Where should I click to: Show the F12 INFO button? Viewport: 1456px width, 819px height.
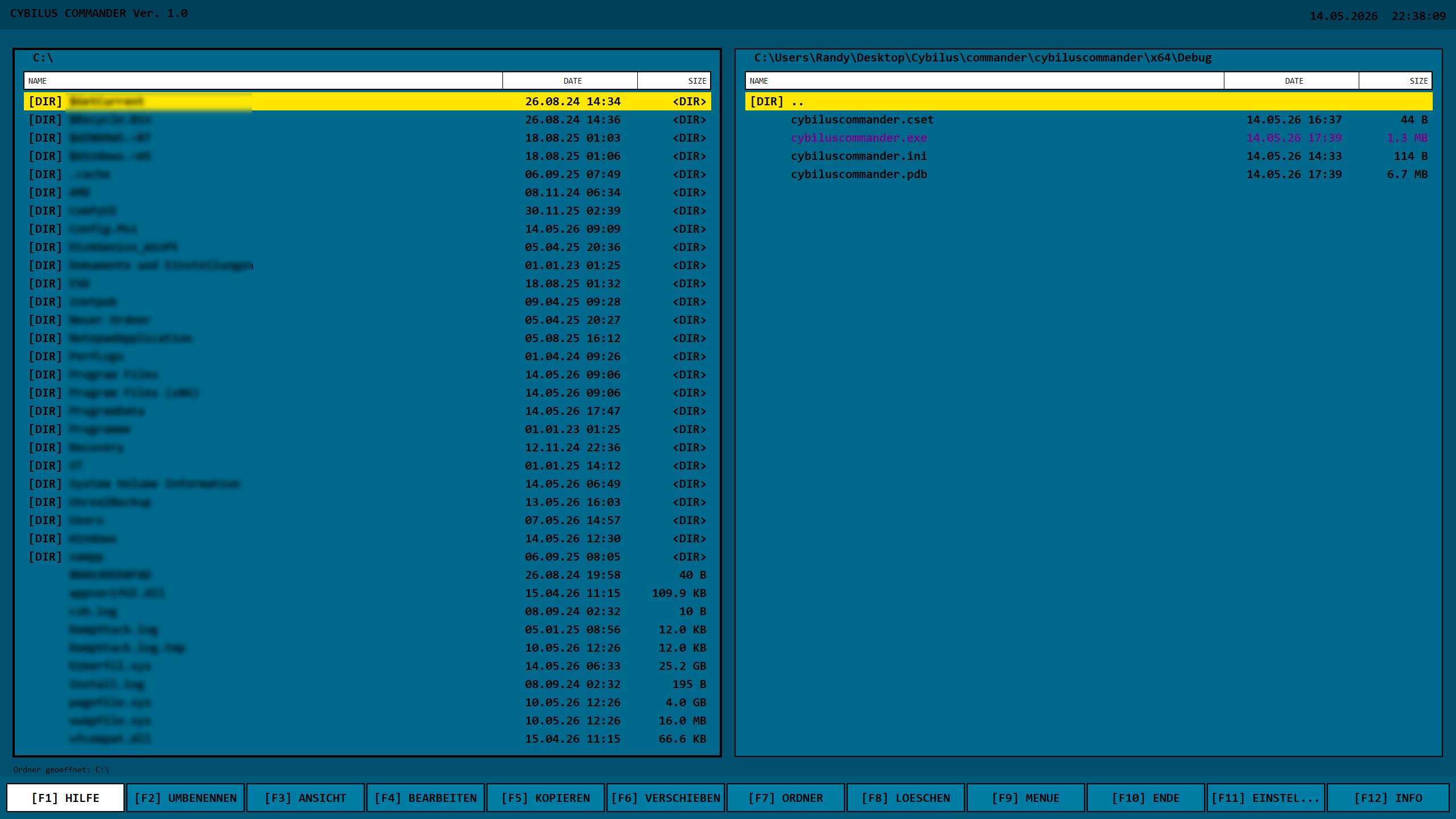(x=1388, y=797)
